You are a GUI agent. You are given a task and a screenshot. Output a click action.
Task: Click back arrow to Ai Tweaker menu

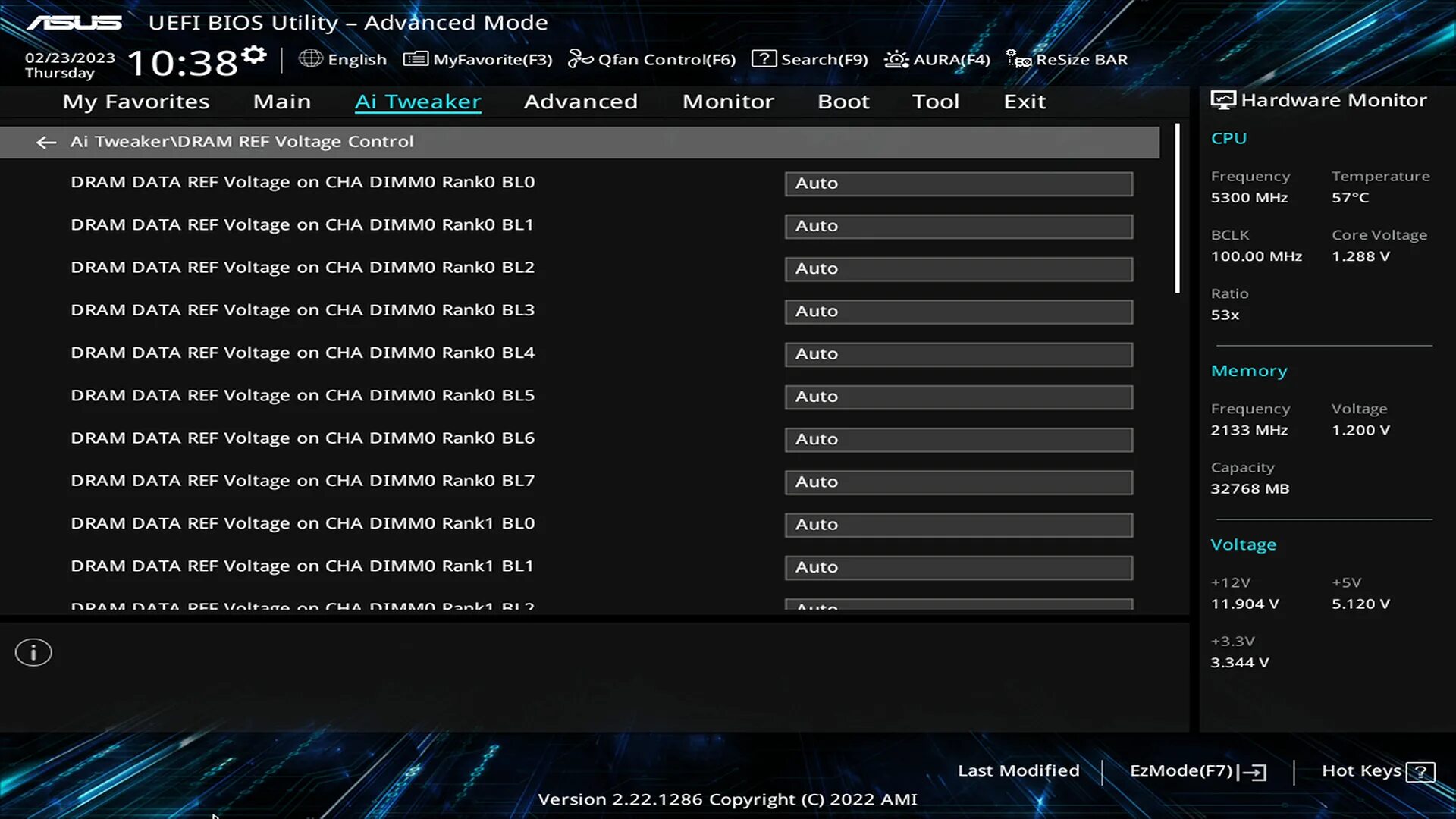pos(46,141)
